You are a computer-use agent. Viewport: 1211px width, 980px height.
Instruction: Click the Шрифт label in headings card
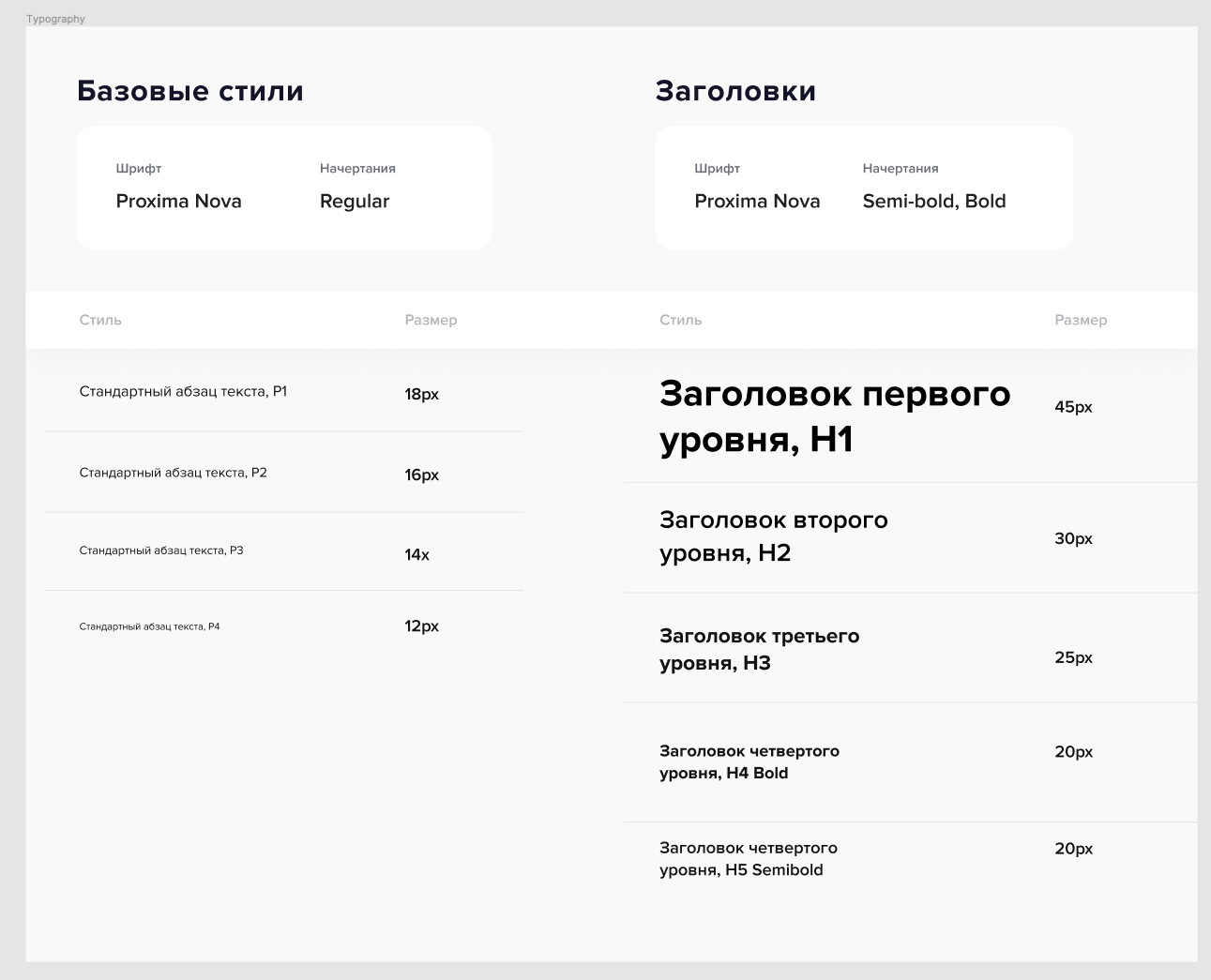point(716,168)
